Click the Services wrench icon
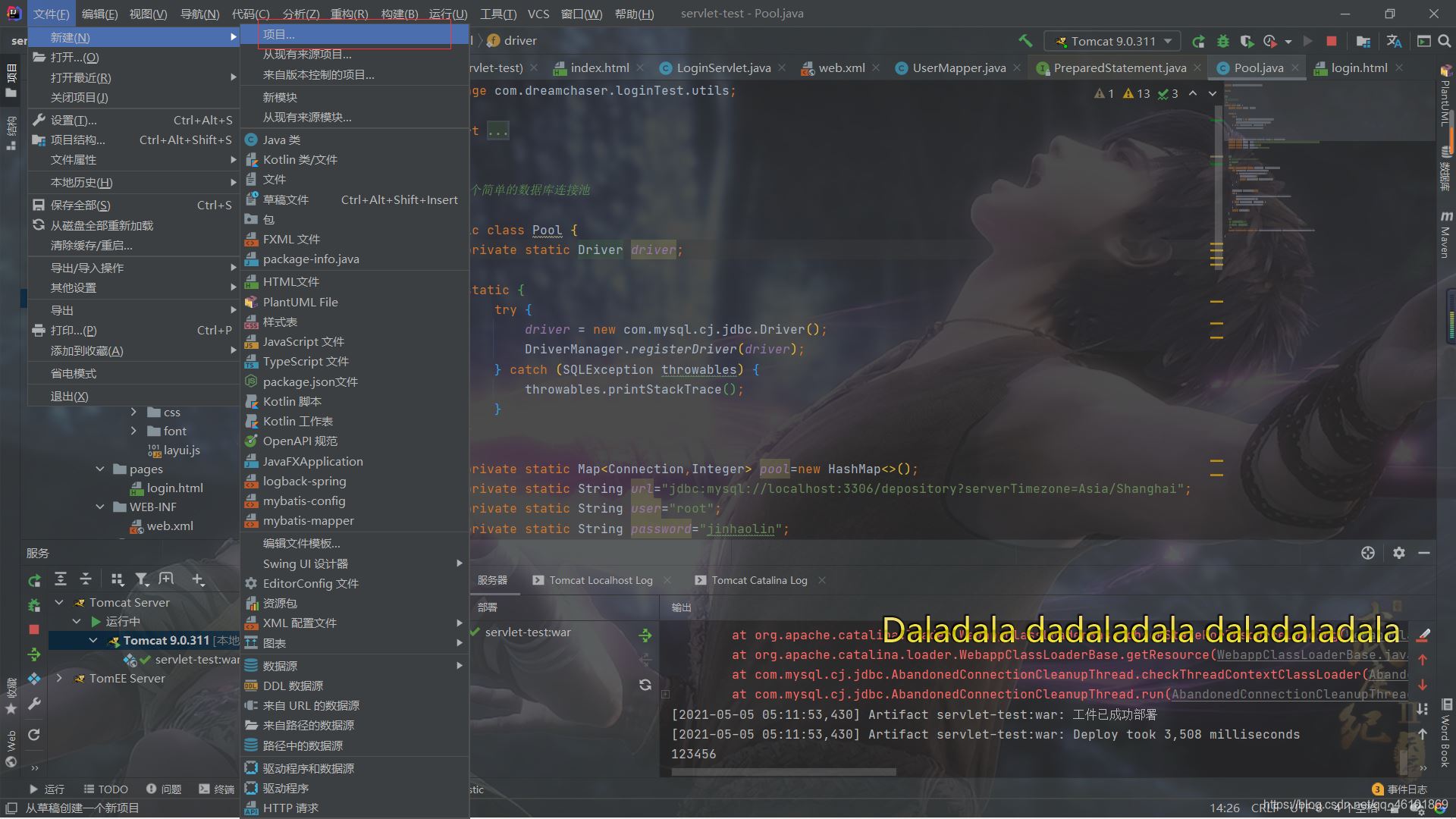The image size is (1456, 819). click(34, 704)
